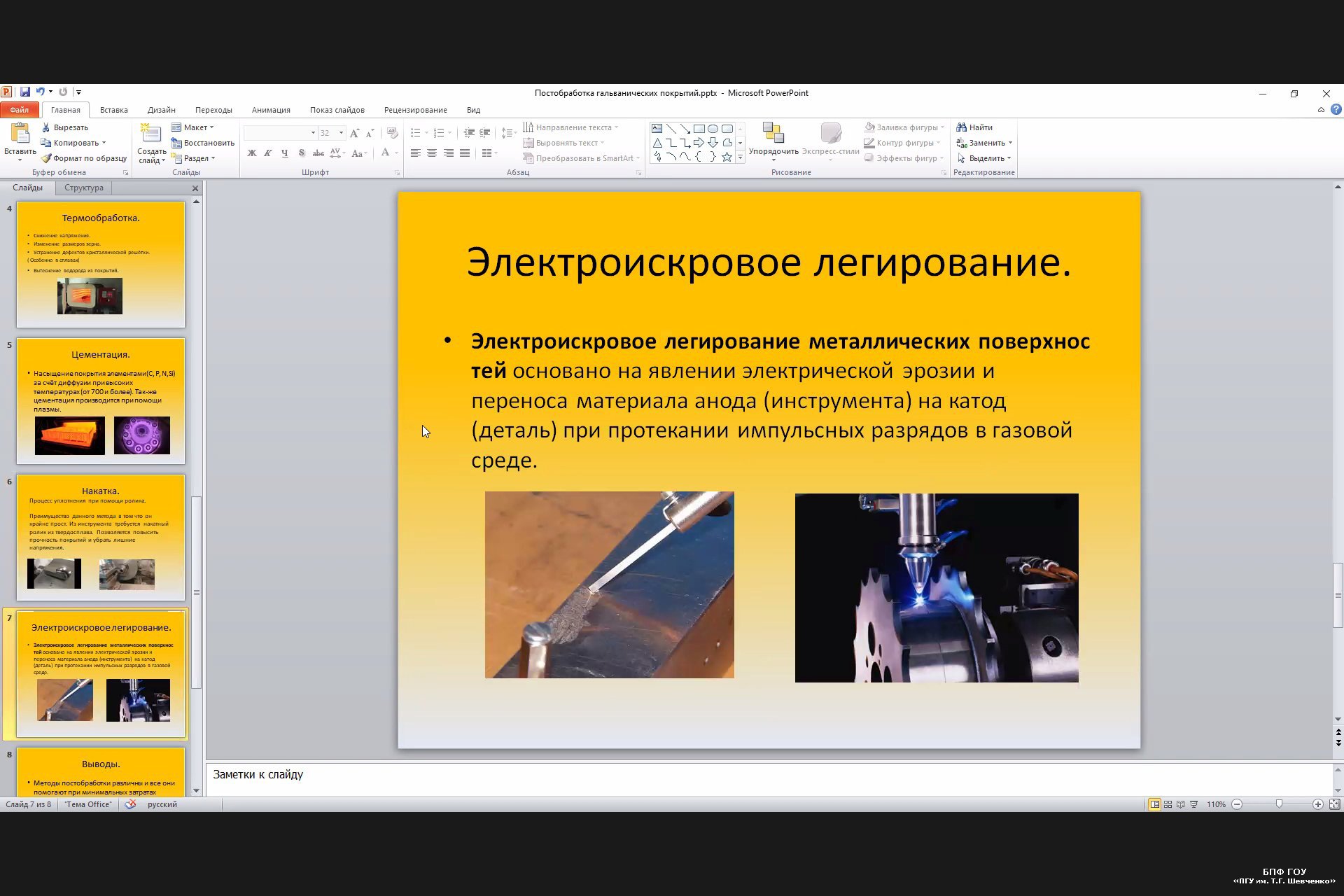Open the font name dropdown
Screen dimensions: 1344x896
313,133
